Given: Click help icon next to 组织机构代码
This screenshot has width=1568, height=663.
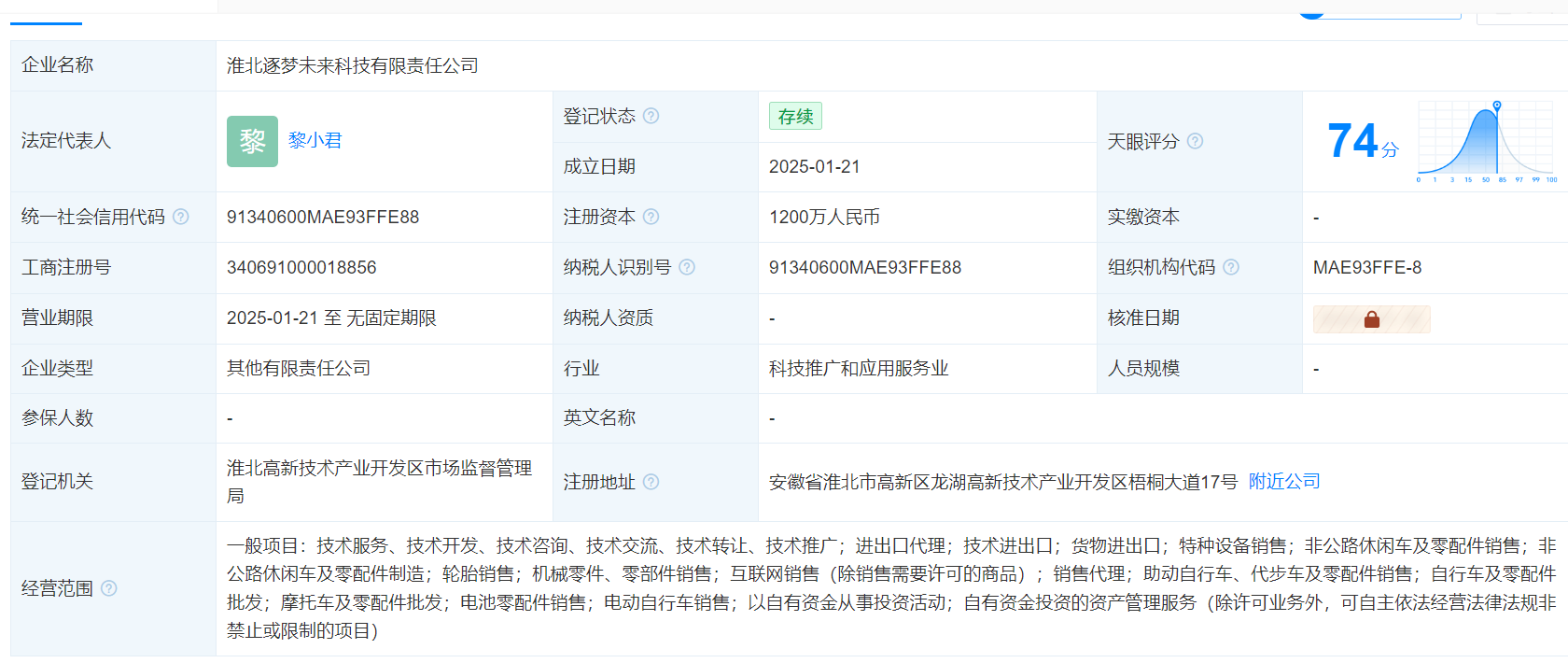Looking at the screenshot, I should click(x=1231, y=267).
